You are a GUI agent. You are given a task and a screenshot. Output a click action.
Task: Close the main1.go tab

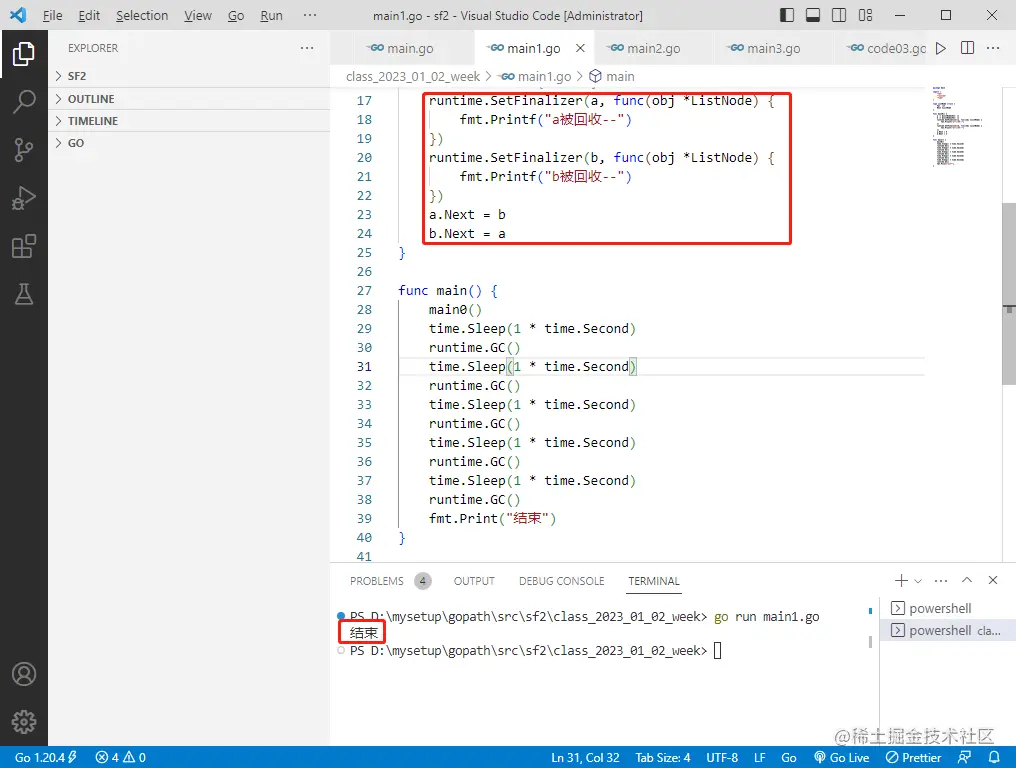coord(581,48)
